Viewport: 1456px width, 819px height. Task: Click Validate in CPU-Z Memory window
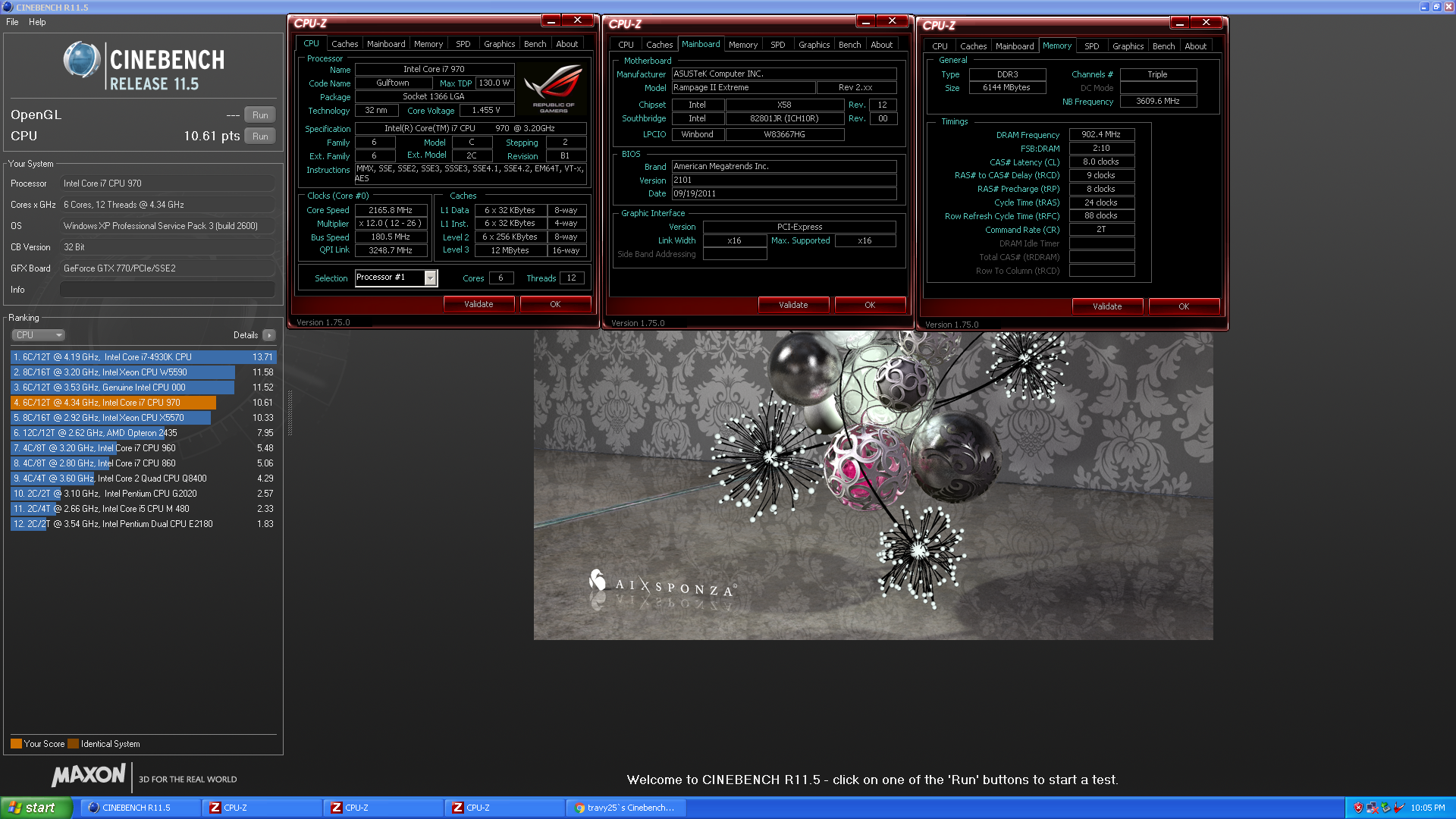[1107, 306]
